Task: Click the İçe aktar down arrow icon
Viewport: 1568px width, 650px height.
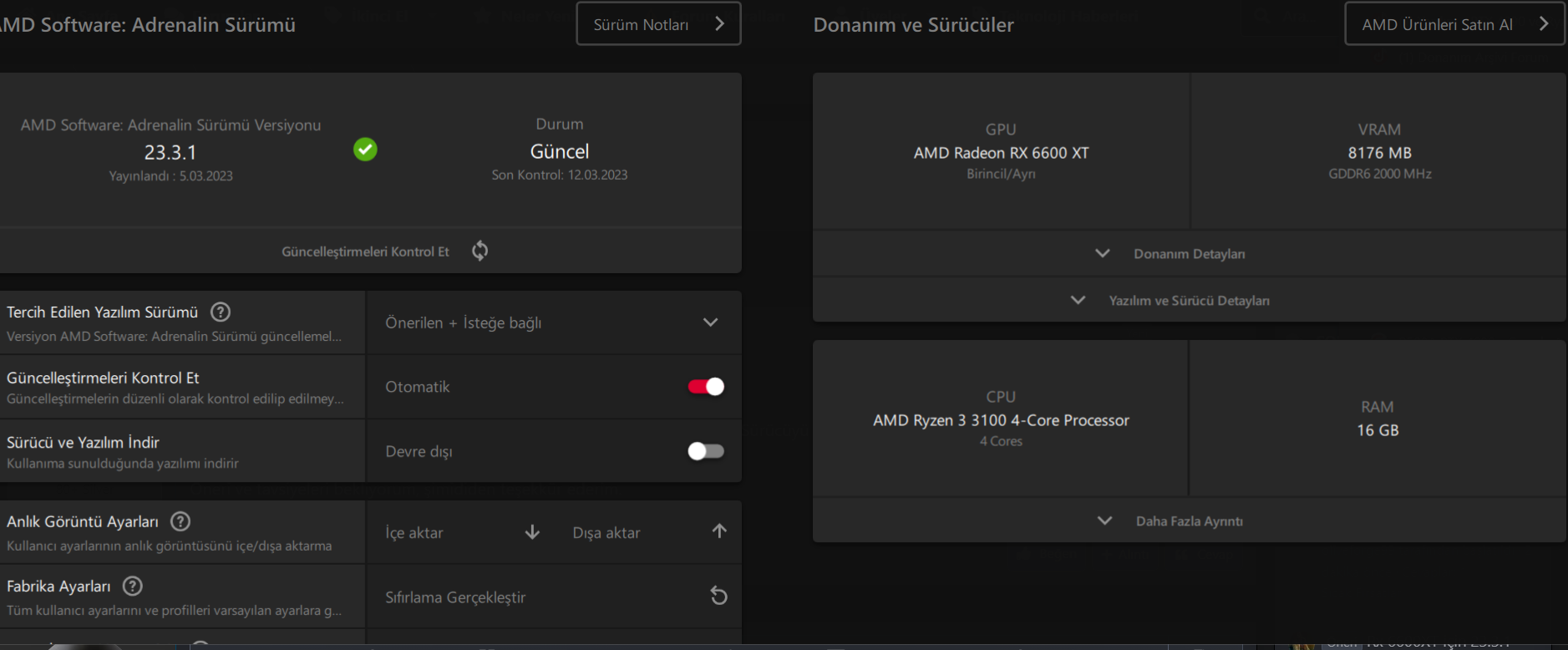Action: (532, 532)
